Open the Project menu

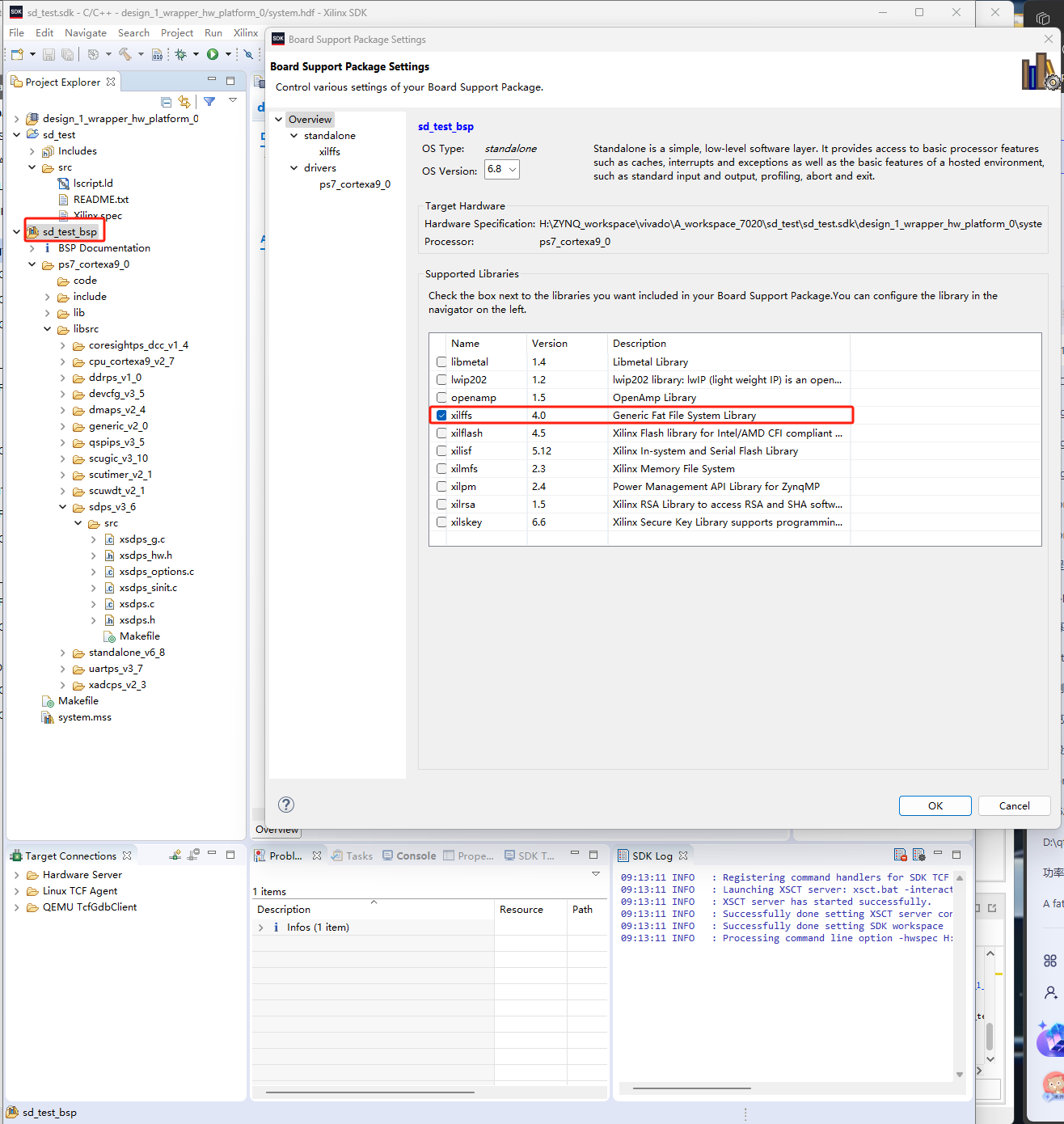tap(177, 33)
